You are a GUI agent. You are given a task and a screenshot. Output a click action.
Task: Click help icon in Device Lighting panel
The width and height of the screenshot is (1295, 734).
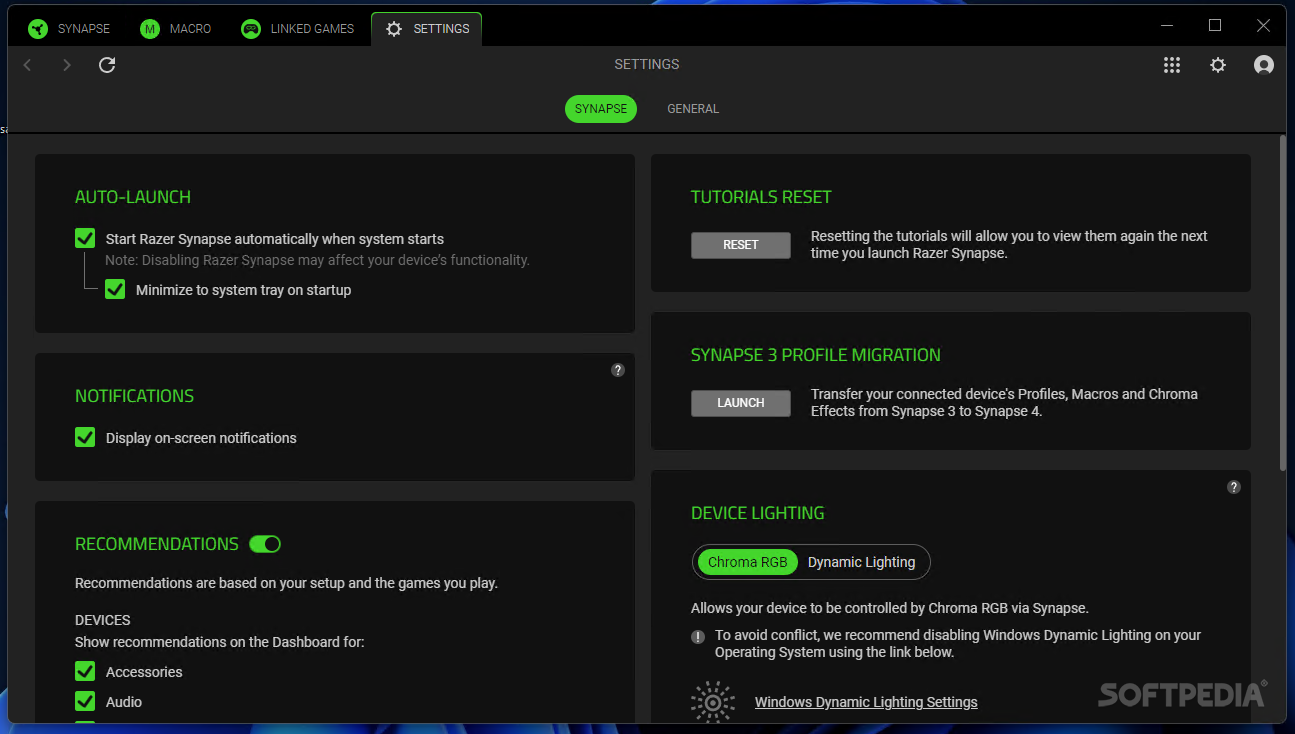[1234, 487]
